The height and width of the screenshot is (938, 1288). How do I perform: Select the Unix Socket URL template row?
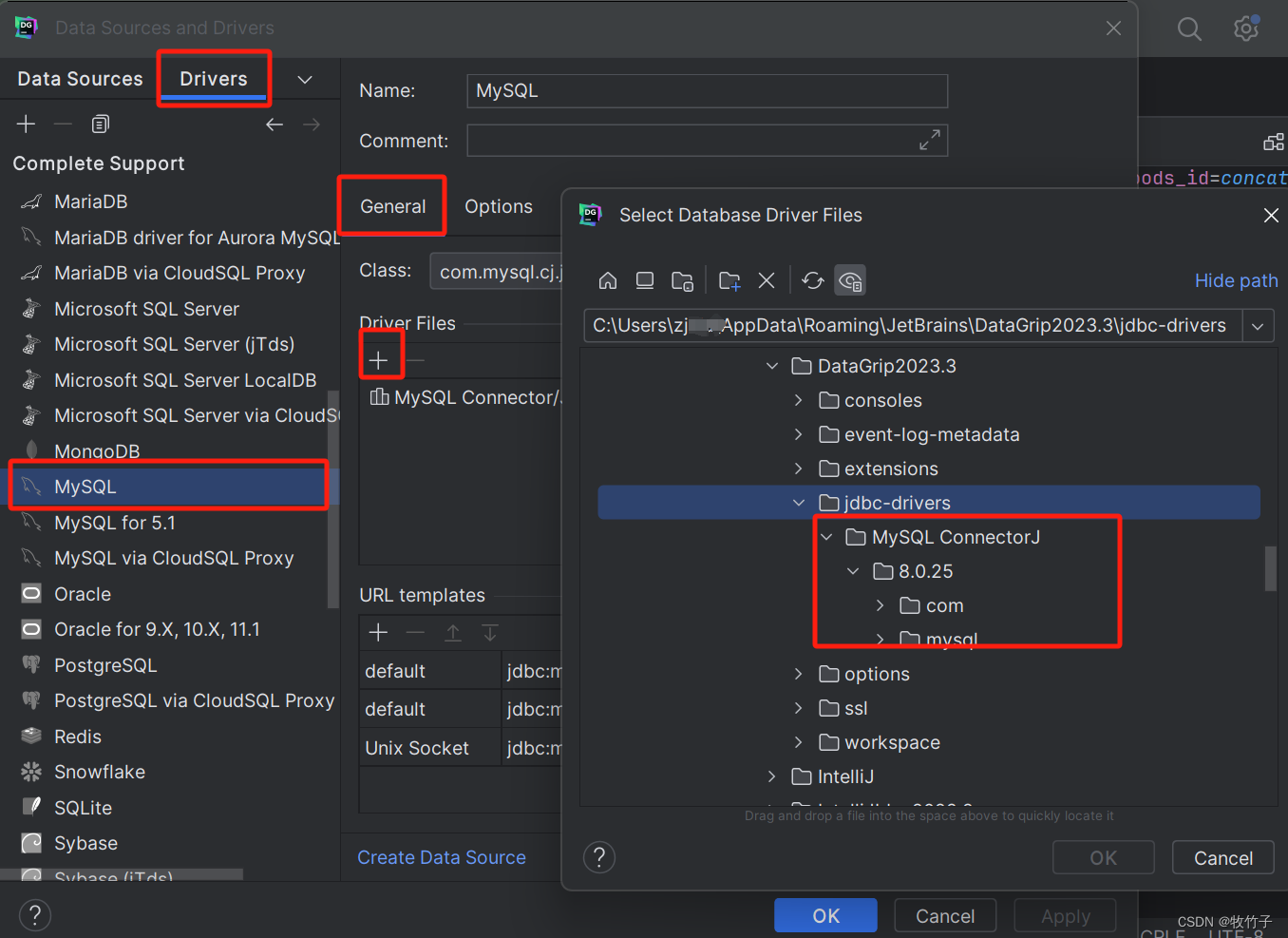click(461, 748)
